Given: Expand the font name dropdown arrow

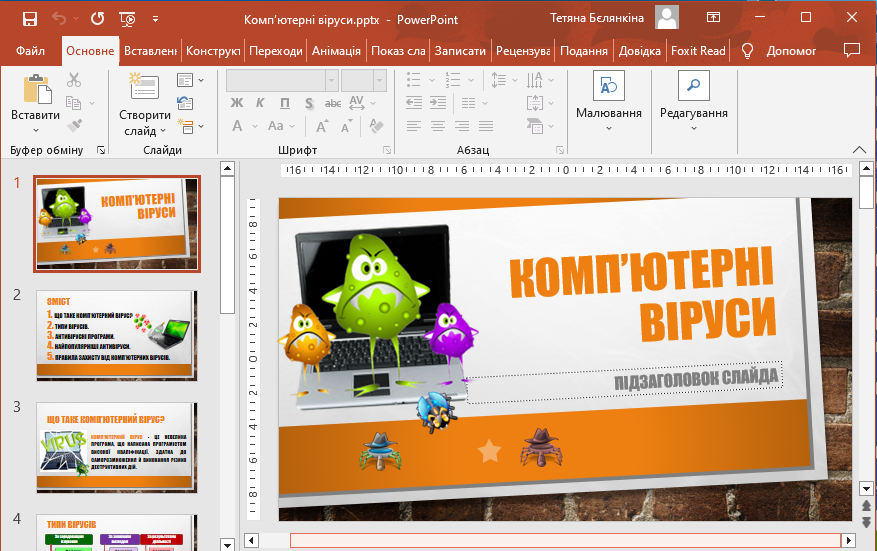Looking at the screenshot, I should tap(332, 81).
